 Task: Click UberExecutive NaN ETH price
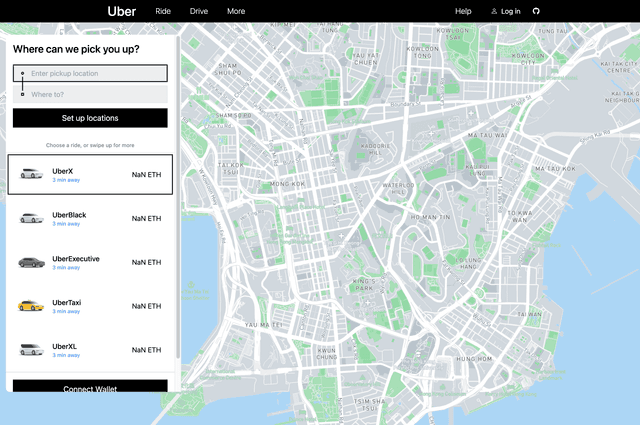coord(147,262)
